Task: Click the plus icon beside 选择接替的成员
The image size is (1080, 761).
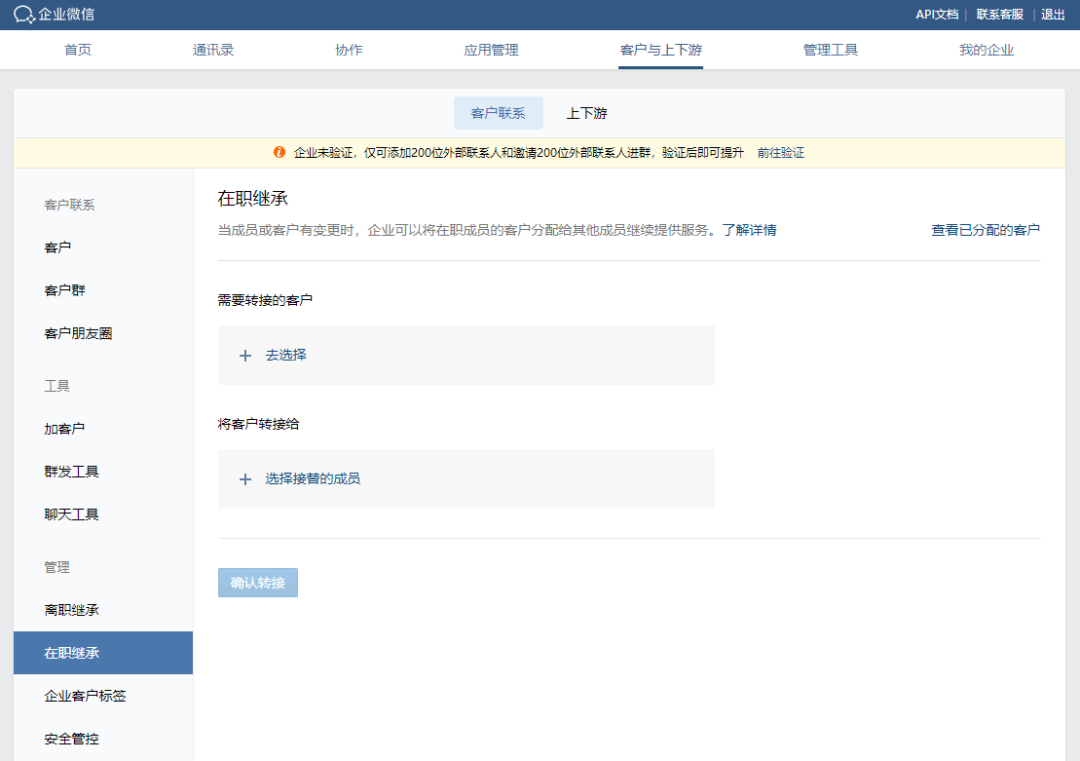Action: (245, 479)
